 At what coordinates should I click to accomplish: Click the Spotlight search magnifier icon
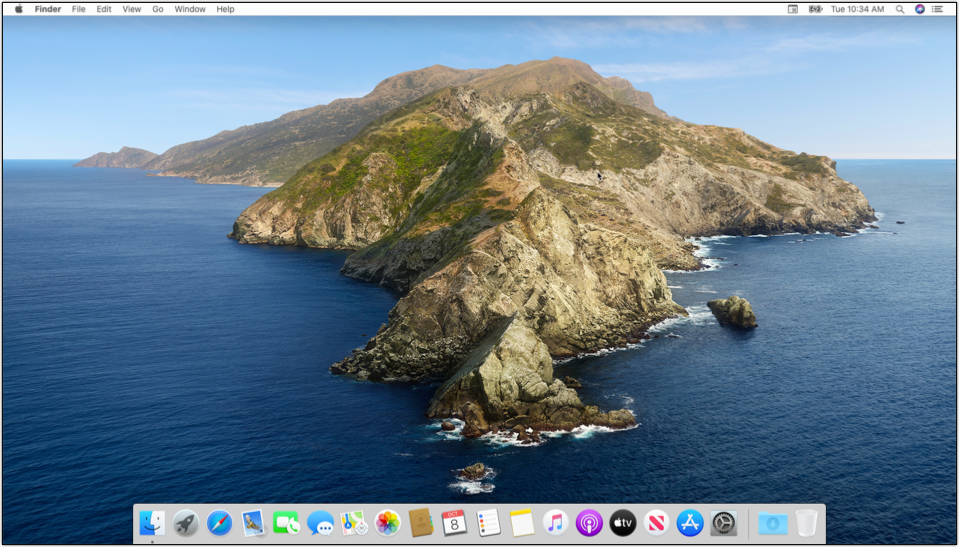(x=900, y=9)
